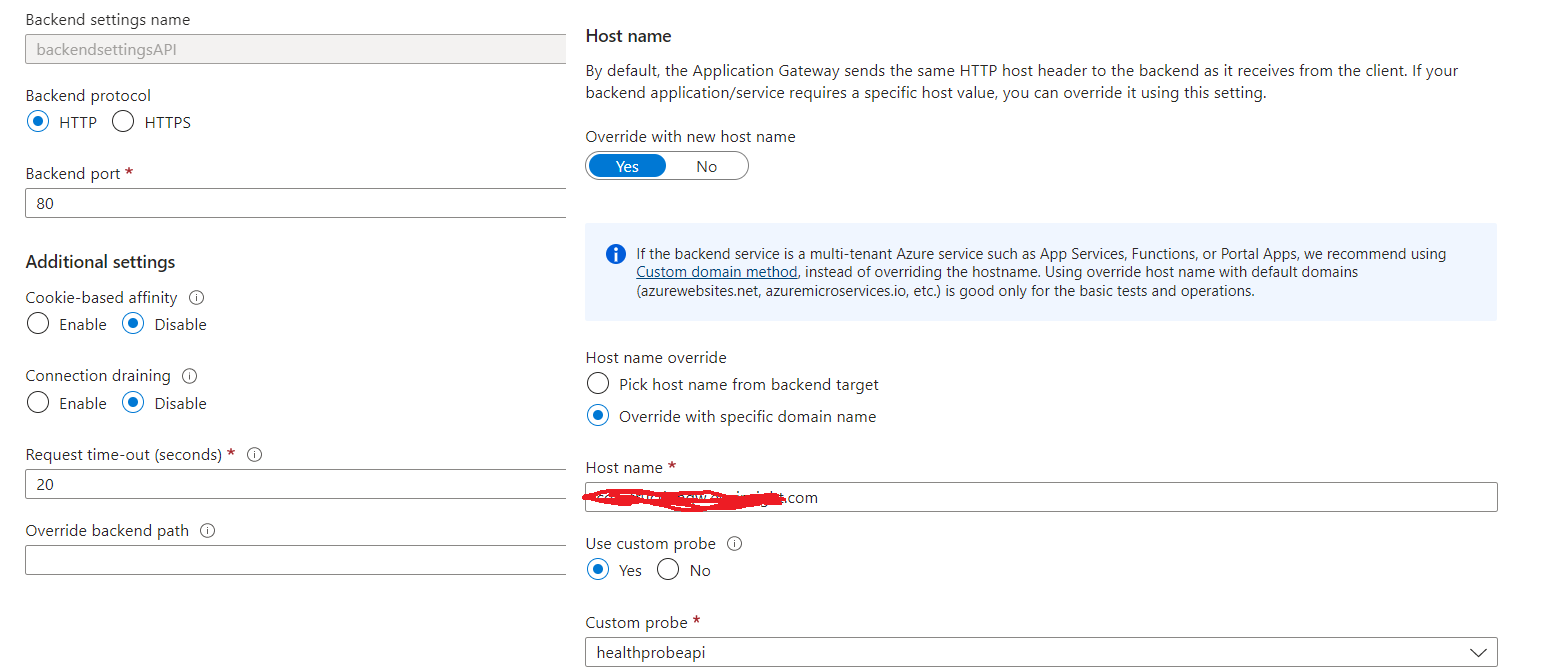
Task: Click the Backend protocol label
Action: tap(88, 96)
